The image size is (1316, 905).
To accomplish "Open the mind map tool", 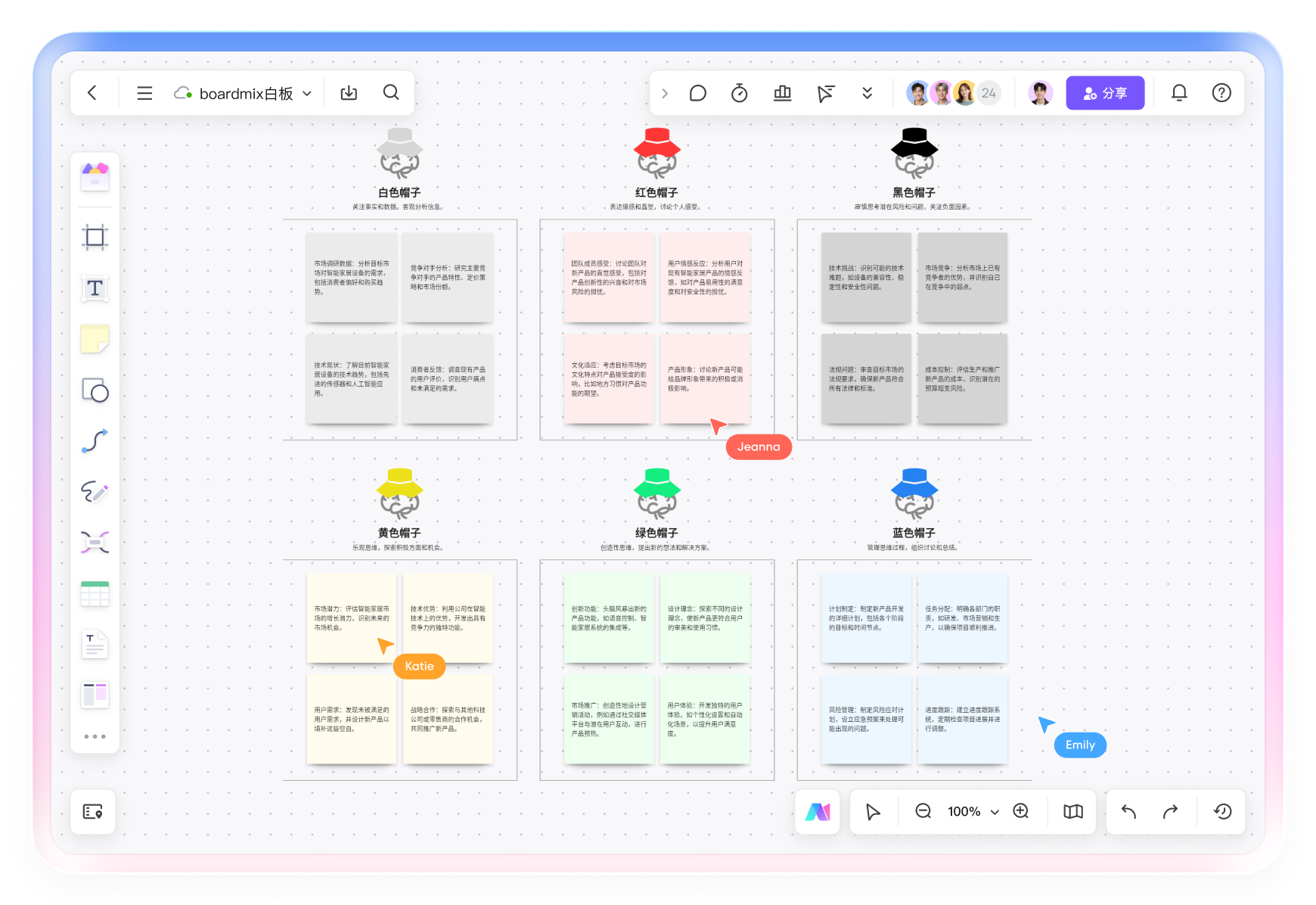I will (x=95, y=543).
